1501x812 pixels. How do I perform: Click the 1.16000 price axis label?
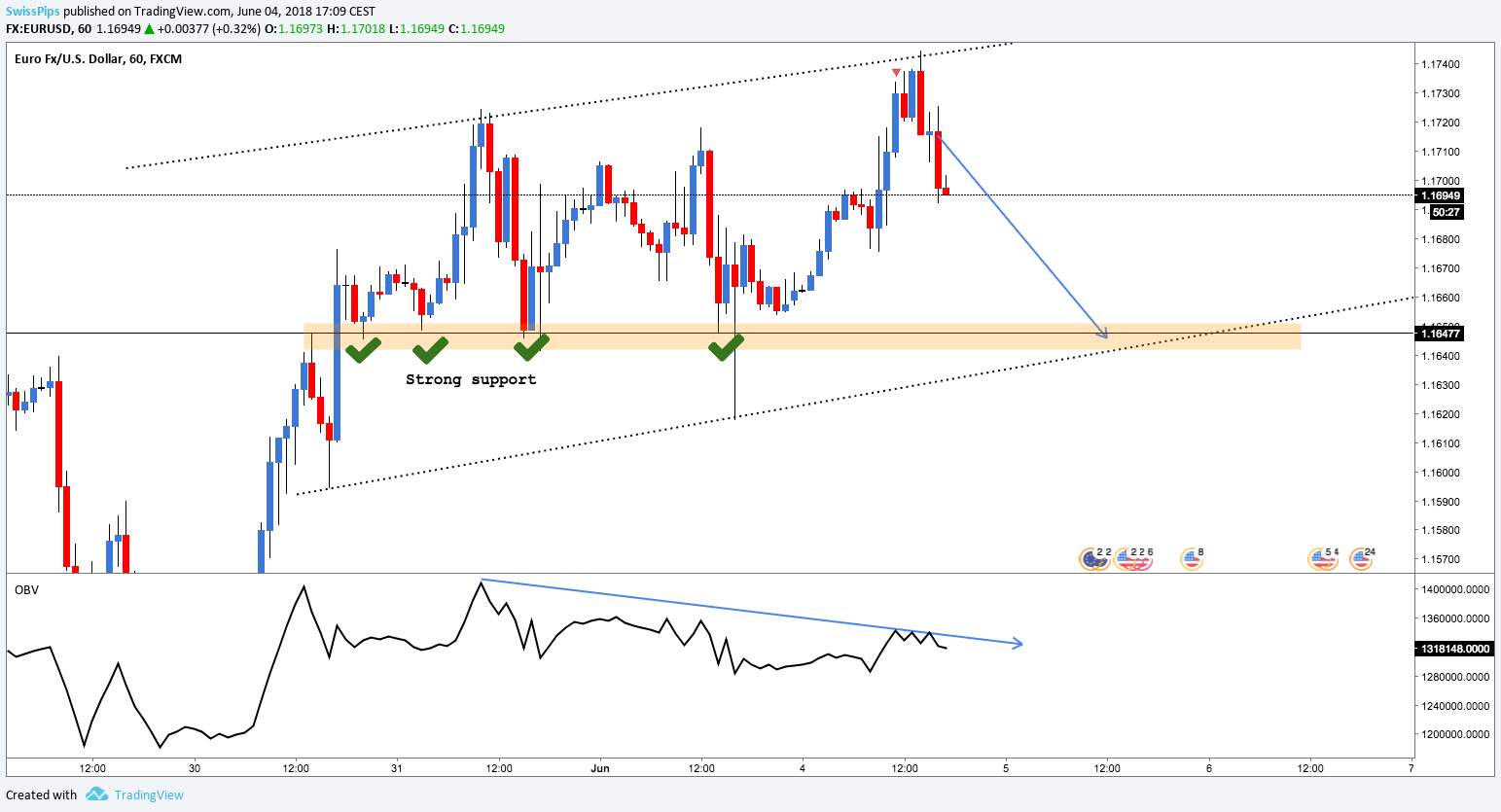coord(1441,473)
